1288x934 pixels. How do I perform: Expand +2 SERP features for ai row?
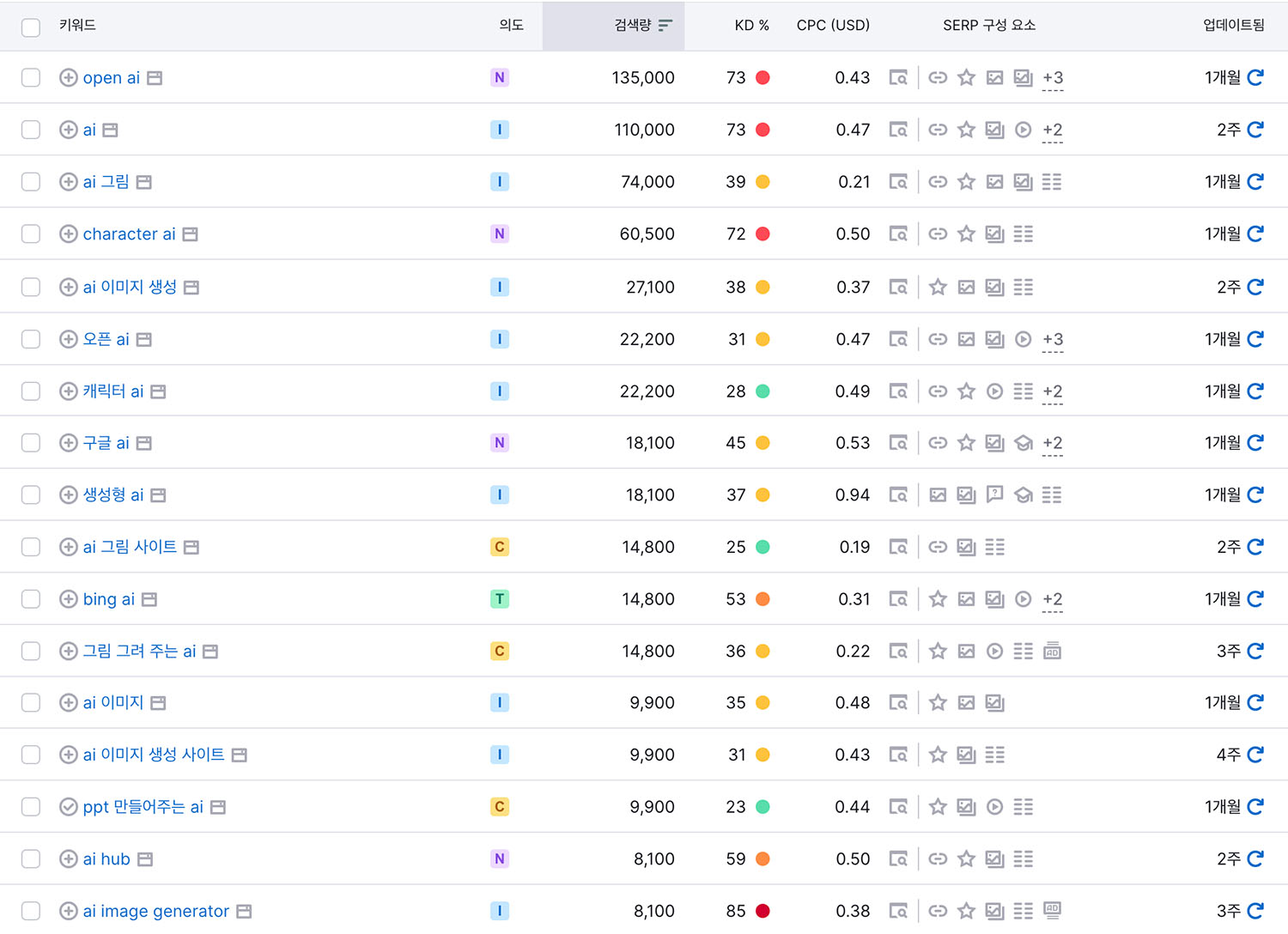[x=1053, y=130]
